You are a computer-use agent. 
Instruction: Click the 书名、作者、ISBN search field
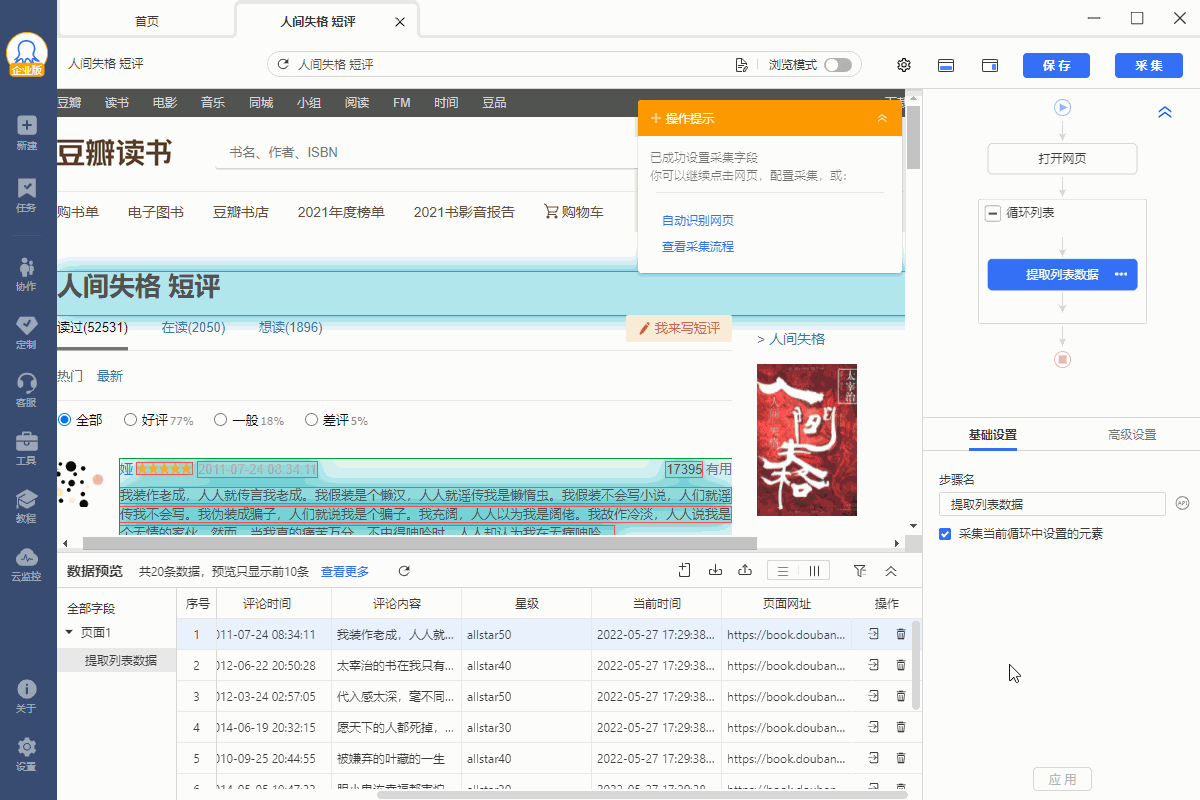click(x=424, y=152)
